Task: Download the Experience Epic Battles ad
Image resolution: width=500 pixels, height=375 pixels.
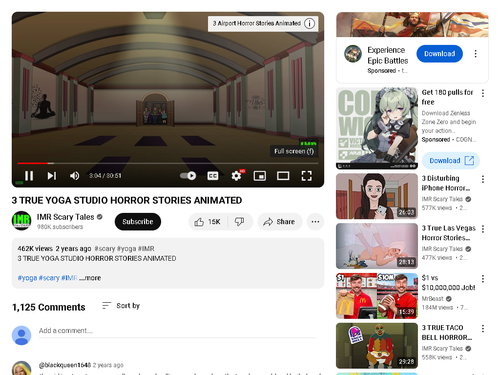Action: (x=439, y=54)
